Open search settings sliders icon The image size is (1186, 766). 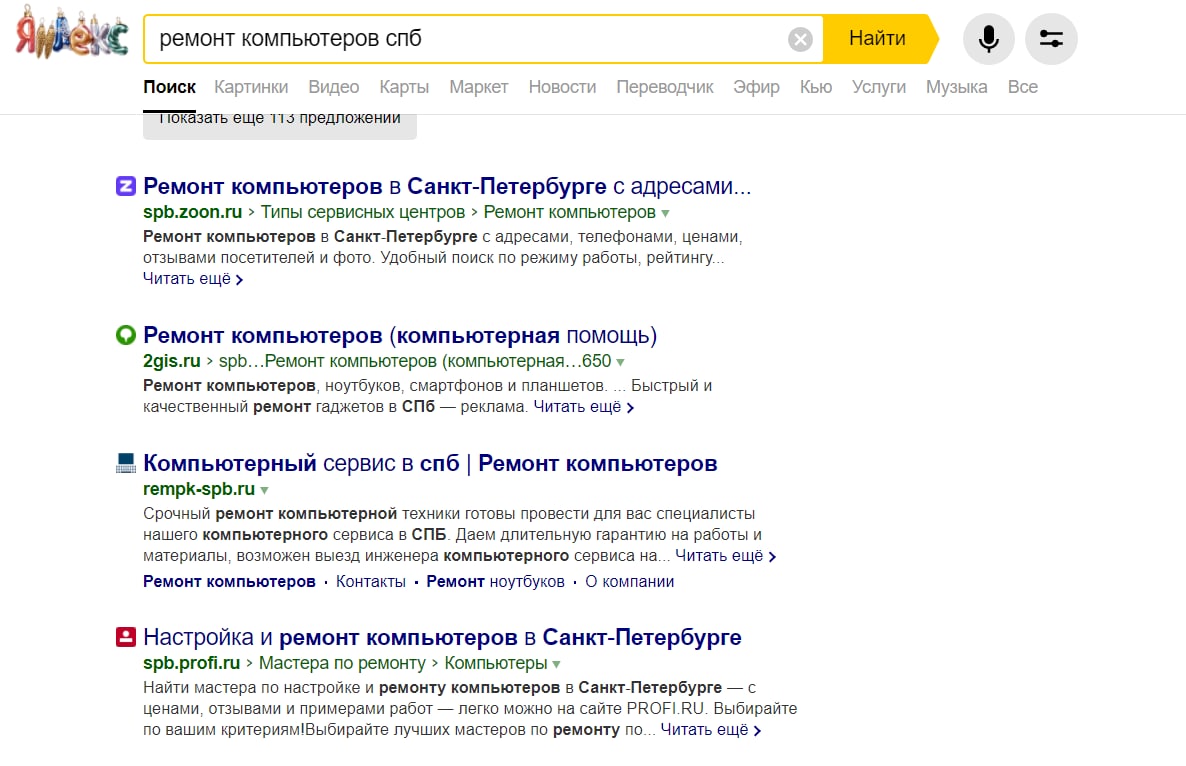pyautogui.click(x=1051, y=39)
